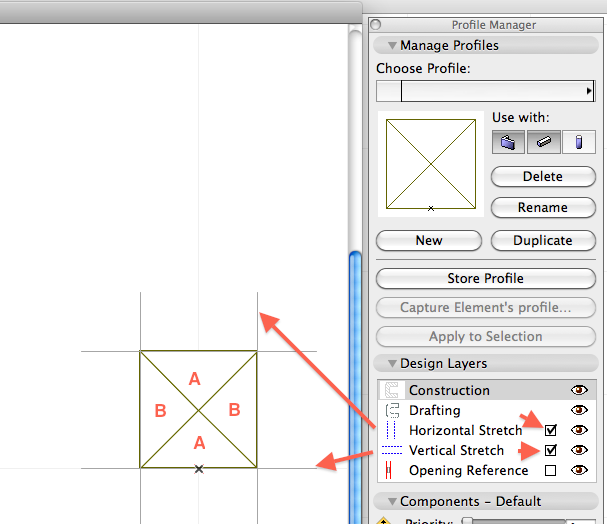Hide the Construction layer with eye icon
607x524 pixels.
pos(579,390)
